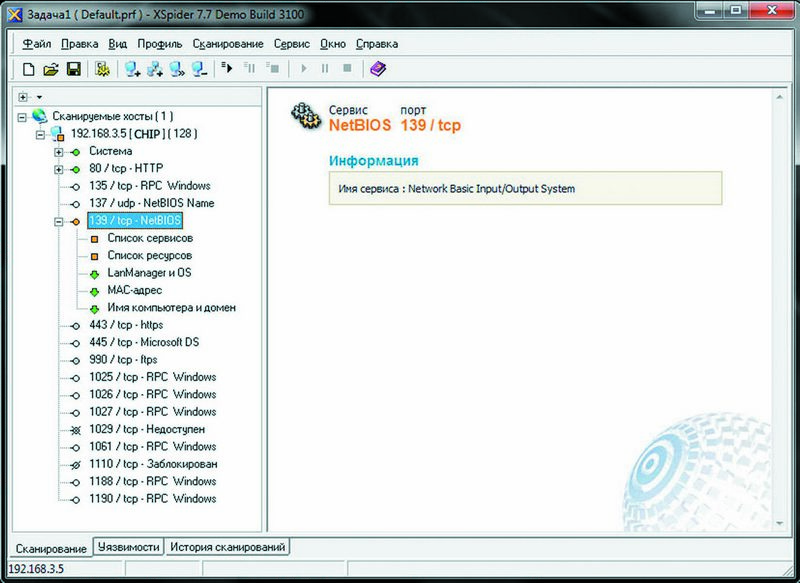Open a task file with the folder icon
The width and height of the screenshot is (800, 583).
click(51, 69)
